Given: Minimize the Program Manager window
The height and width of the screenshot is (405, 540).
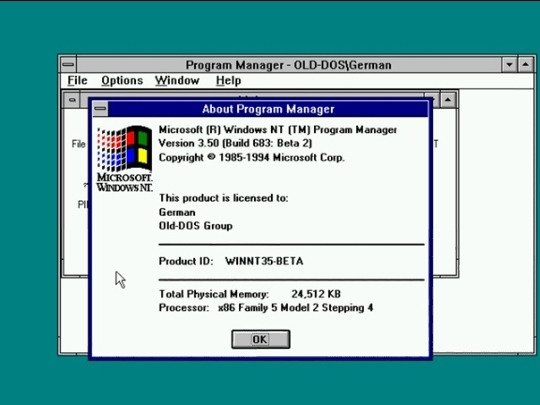Looking at the screenshot, I should tap(509, 64).
